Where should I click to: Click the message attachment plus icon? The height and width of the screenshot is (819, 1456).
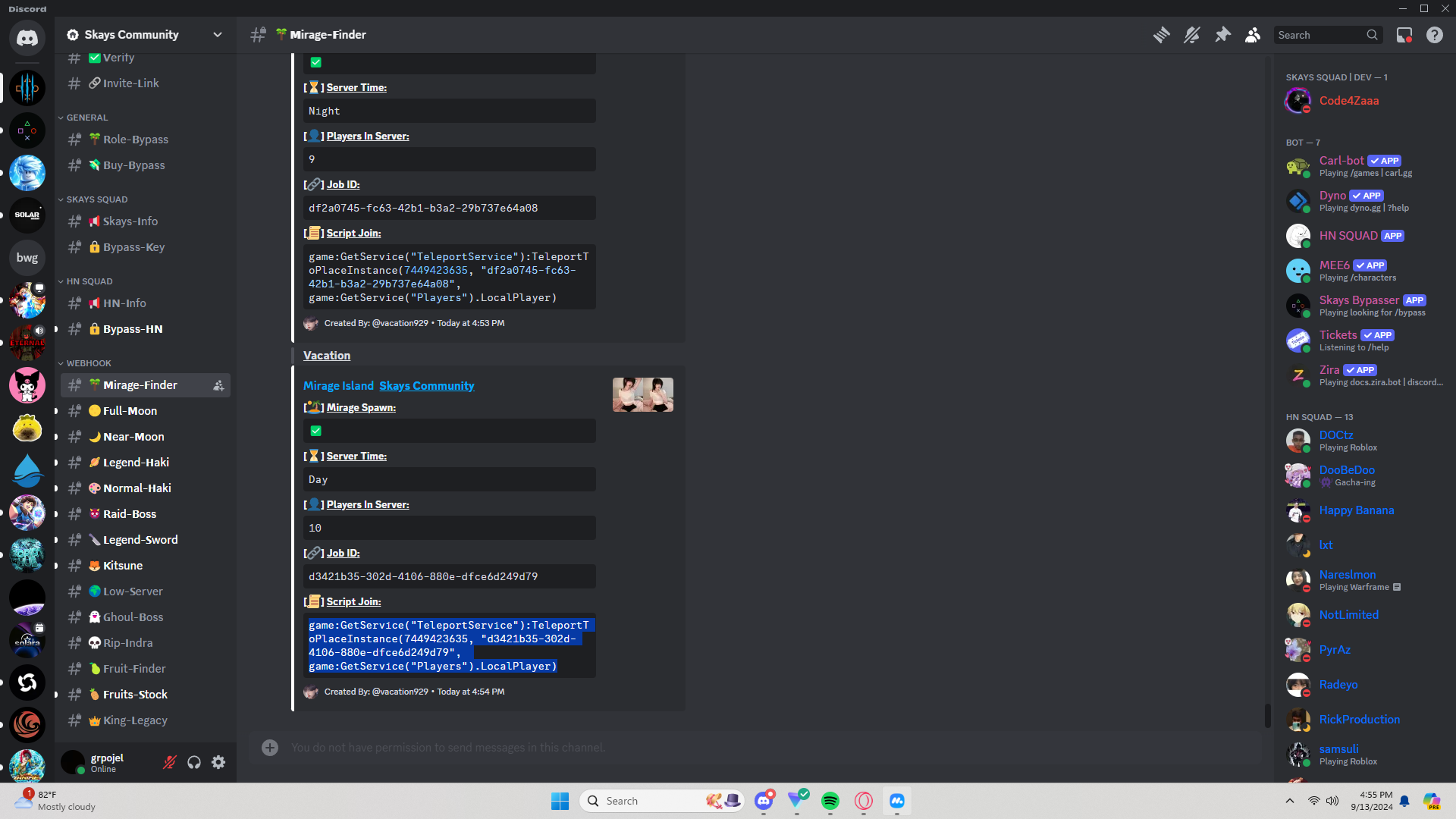click(x=270, y=748)
